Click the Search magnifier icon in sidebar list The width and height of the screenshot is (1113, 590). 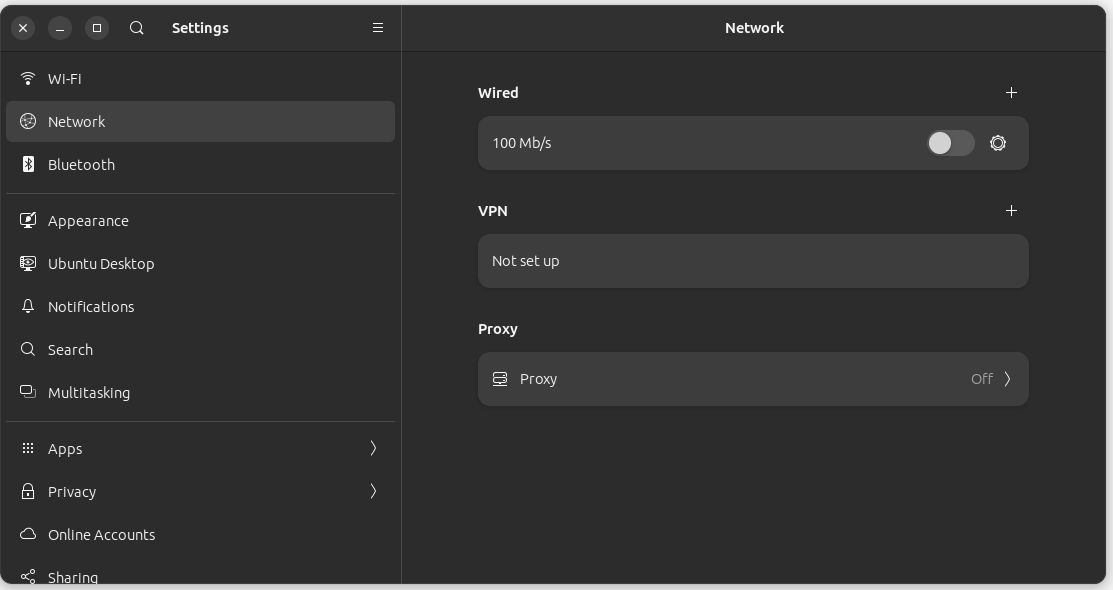pyautogui.click(x=28, y=349)
